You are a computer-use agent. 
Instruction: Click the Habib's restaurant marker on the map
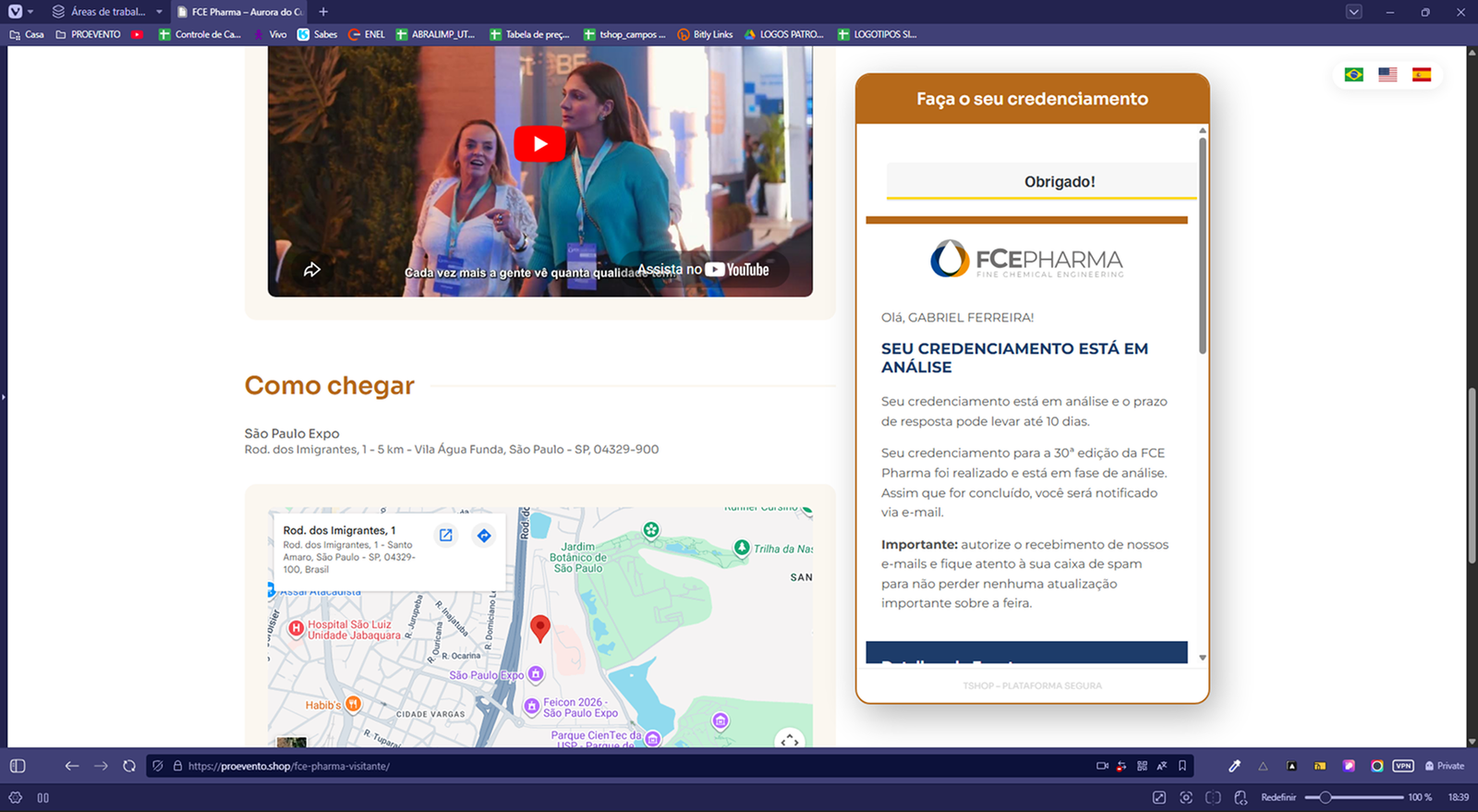point(353,705)
